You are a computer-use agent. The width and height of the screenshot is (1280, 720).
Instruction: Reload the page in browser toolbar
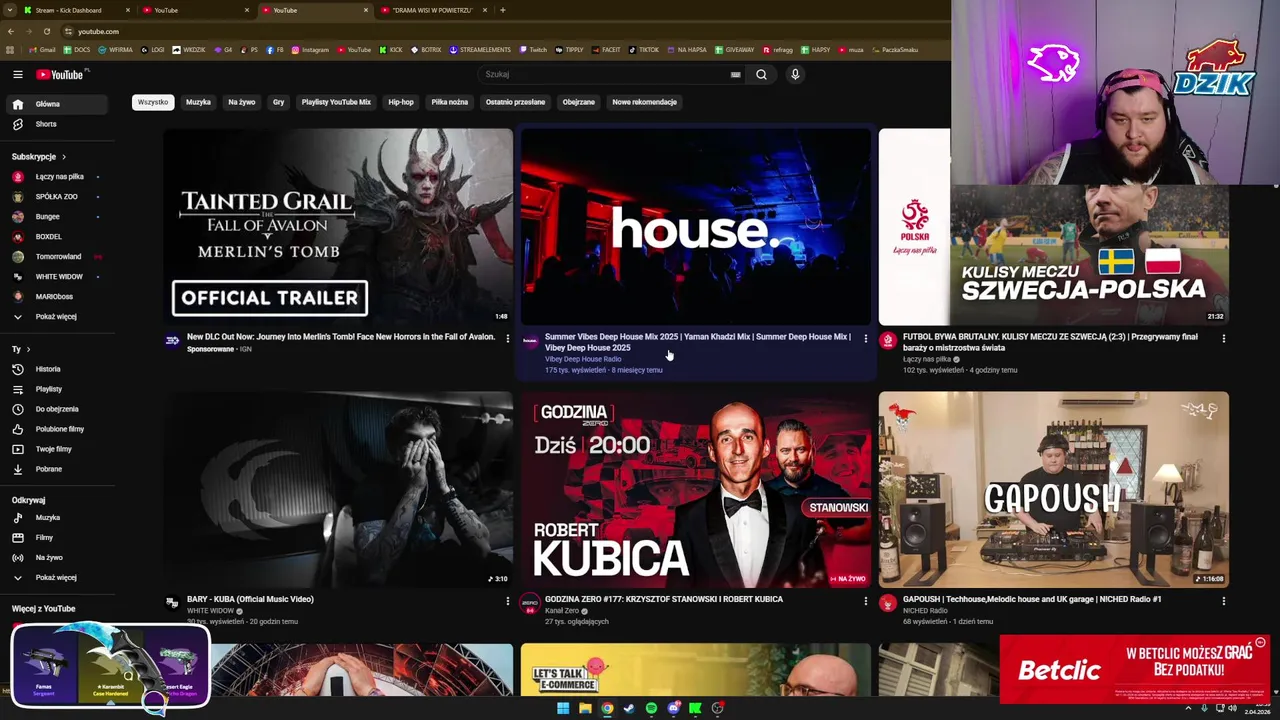47,31
